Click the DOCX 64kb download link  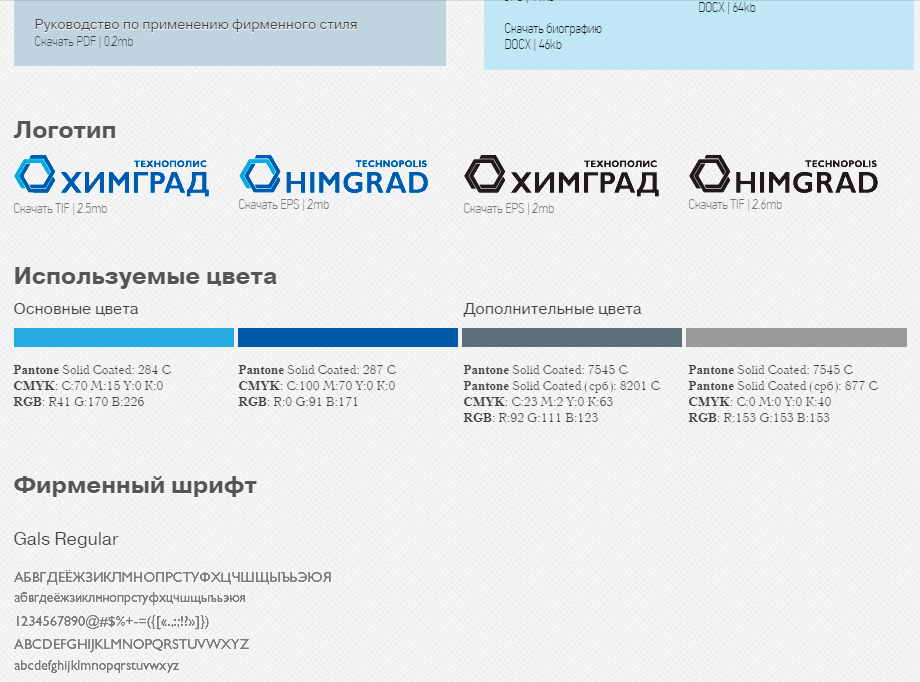tap(726, 8)
